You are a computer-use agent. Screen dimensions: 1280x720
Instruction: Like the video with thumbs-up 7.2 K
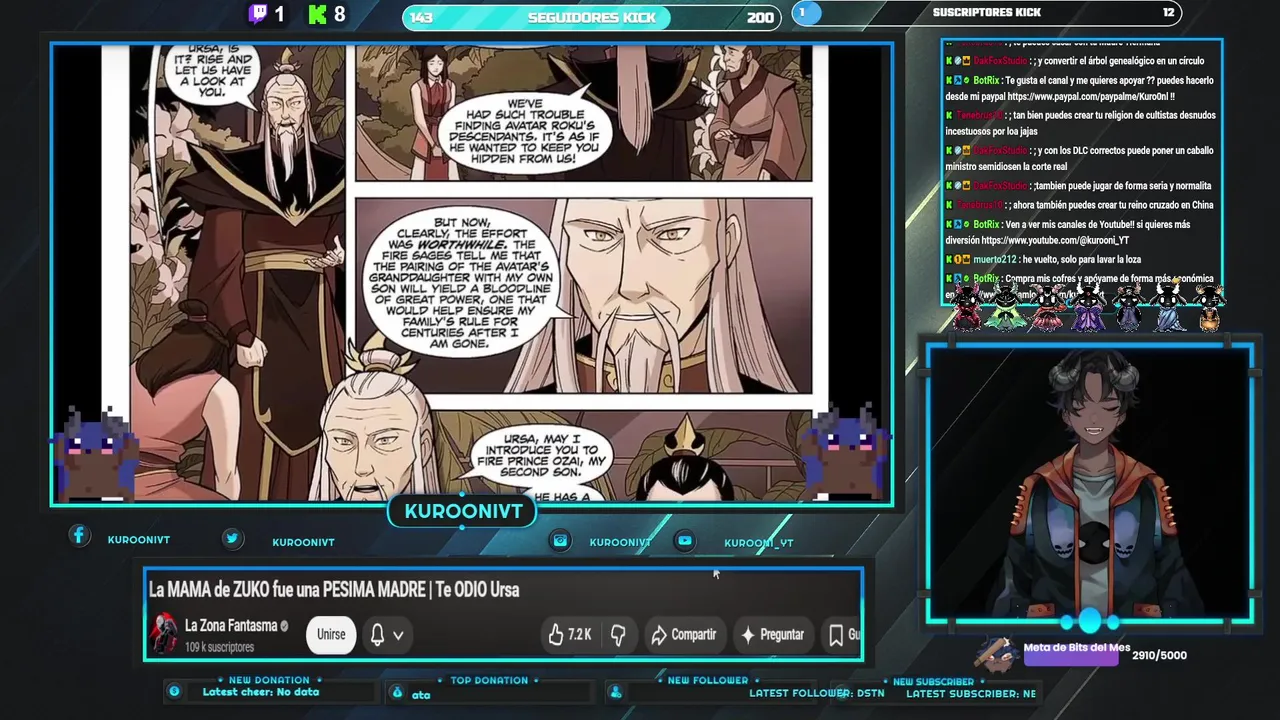coord(570,634)
